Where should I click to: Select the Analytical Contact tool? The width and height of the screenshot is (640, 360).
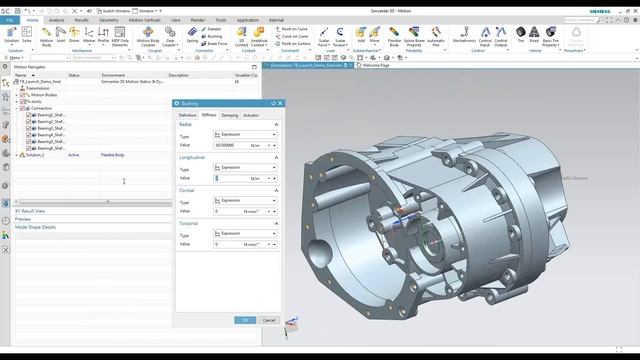[259, 36]
